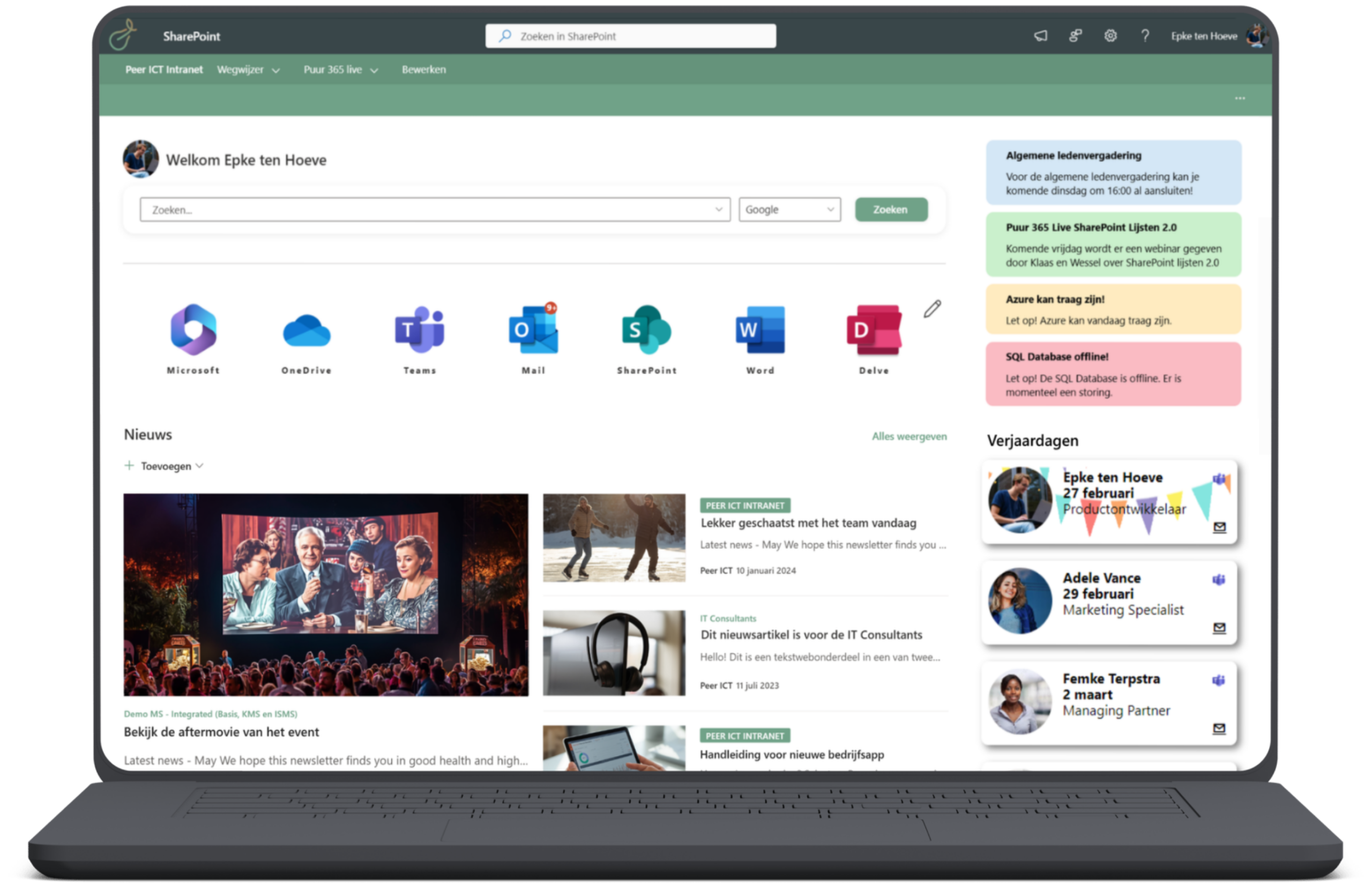Screen dimensions: 1372x884
Task: Open the Google search engine dropdown
Action: click(x=790, y=210)
